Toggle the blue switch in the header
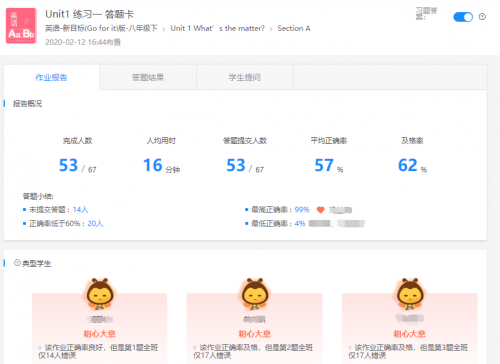The image size is (500, 364). pyautogui.click(x=463, y=17)
